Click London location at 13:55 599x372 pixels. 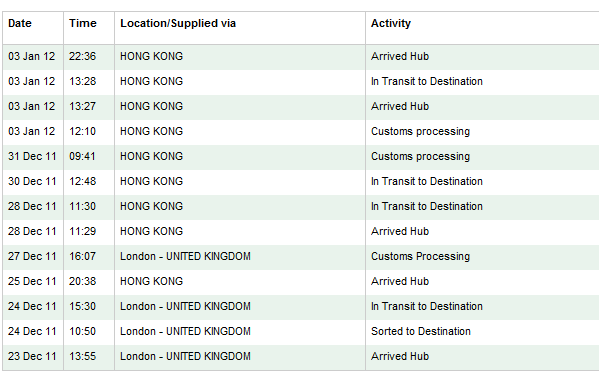[185, 356]
